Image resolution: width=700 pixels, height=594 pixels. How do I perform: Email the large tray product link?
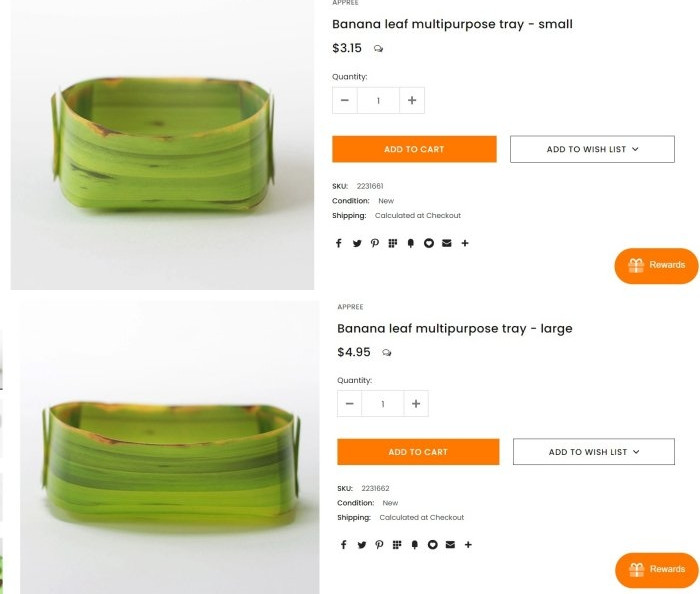(x=450, y=545)
